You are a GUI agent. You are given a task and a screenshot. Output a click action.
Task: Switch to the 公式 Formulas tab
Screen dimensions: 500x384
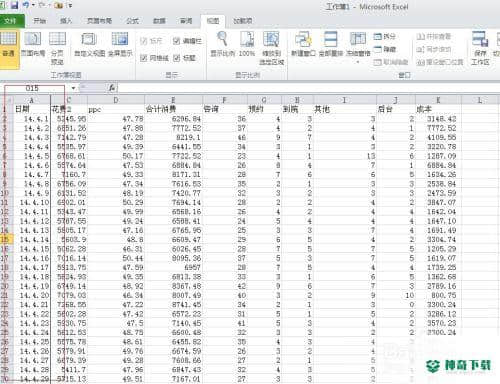click(133, 21)
